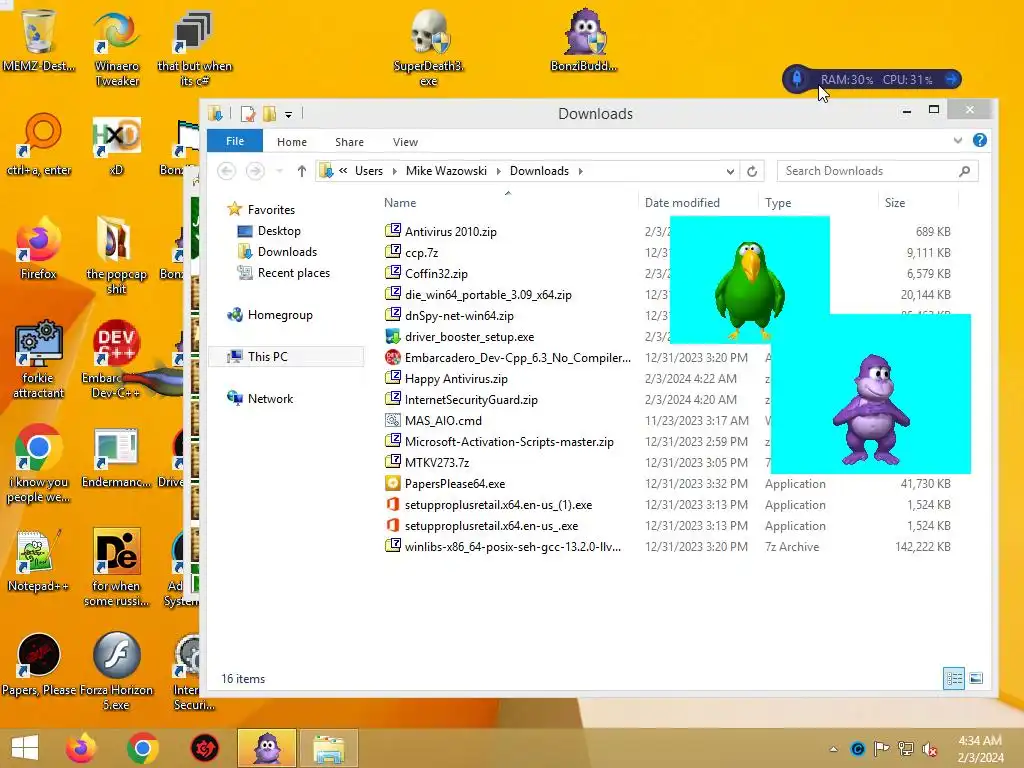Select Homegroup in navigation pane
Viewport: 1024px width, 768px height.
pyautogui.click(x=280, y=315)
